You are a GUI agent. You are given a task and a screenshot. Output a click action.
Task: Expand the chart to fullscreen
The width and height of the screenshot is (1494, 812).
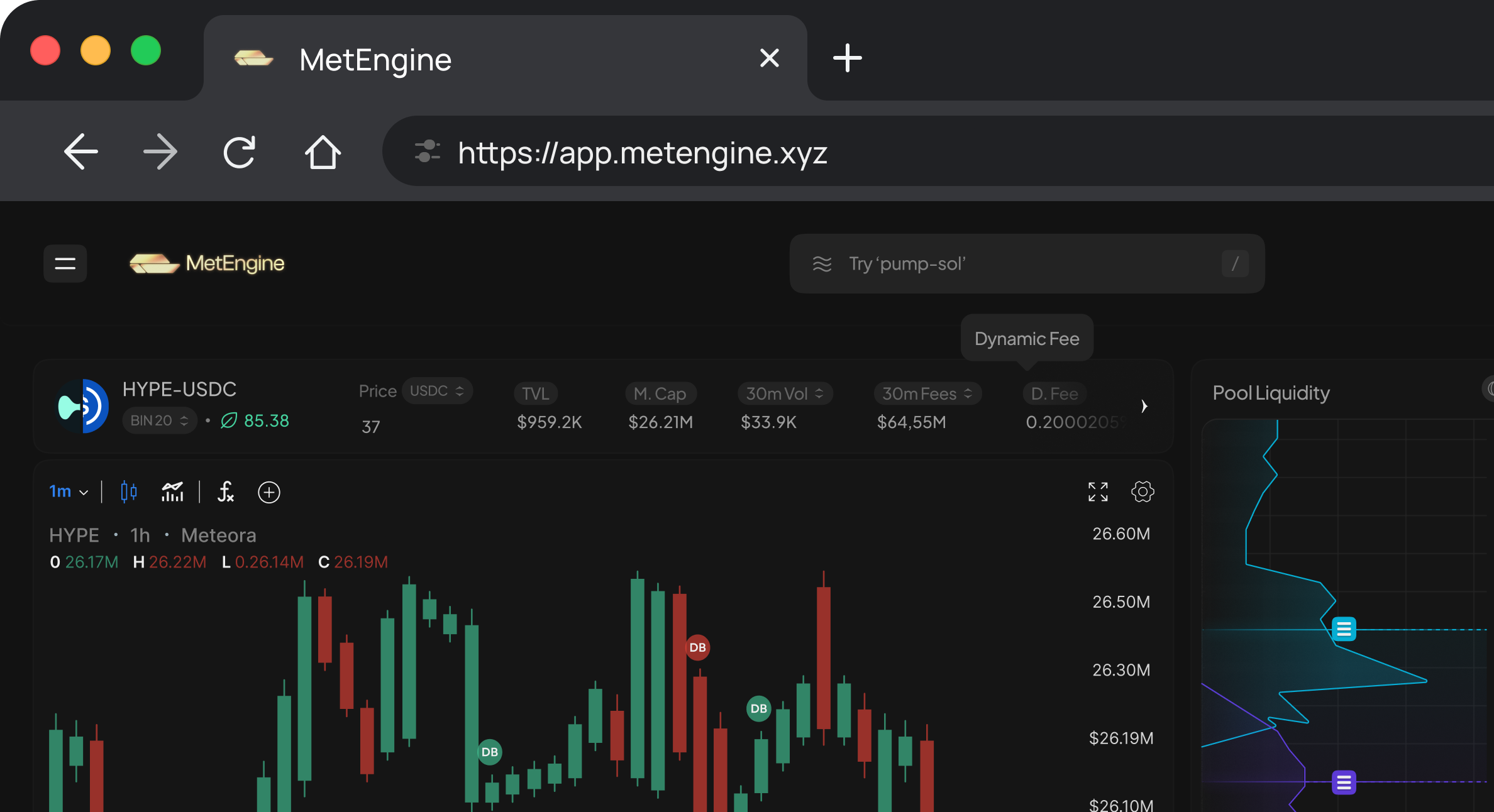(1097, 492)
